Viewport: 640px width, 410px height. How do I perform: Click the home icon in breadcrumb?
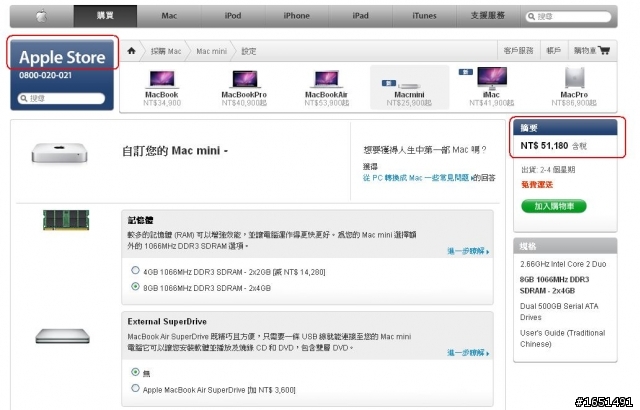(x=131, y=51)
